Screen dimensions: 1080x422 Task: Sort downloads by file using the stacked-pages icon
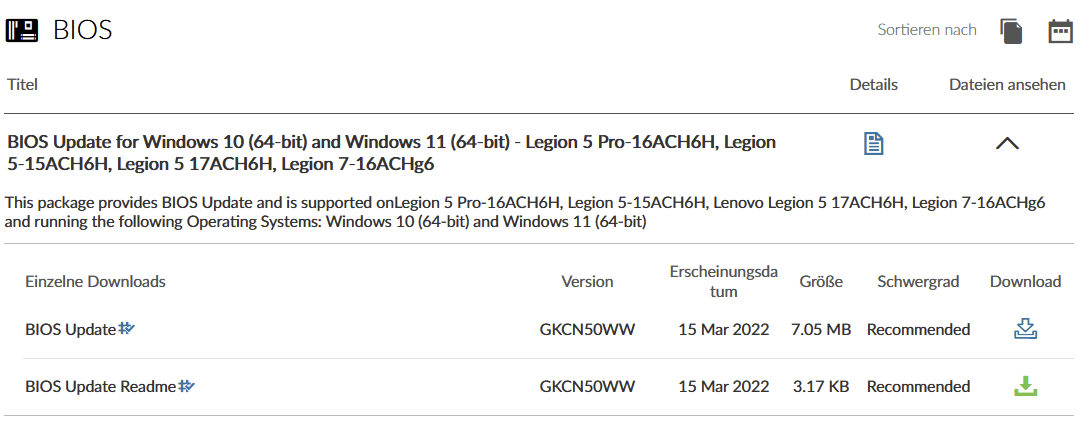(x=1011, y=31)
